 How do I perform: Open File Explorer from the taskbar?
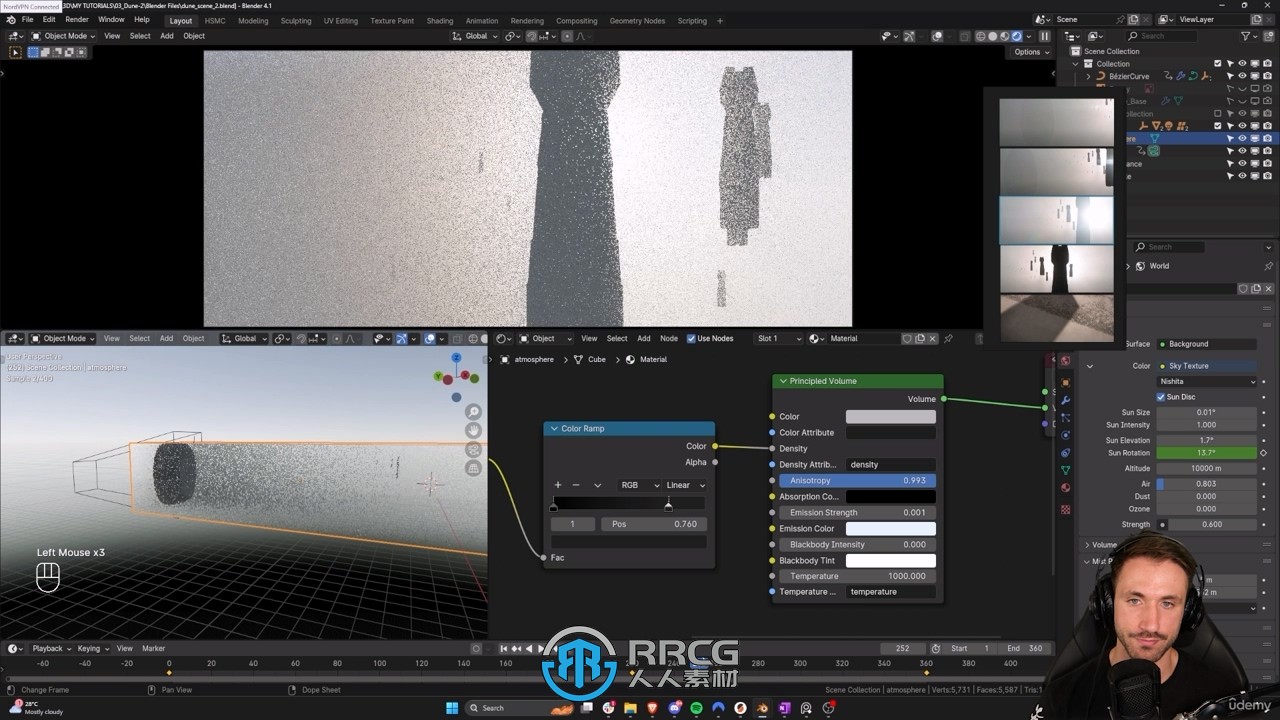631,708
